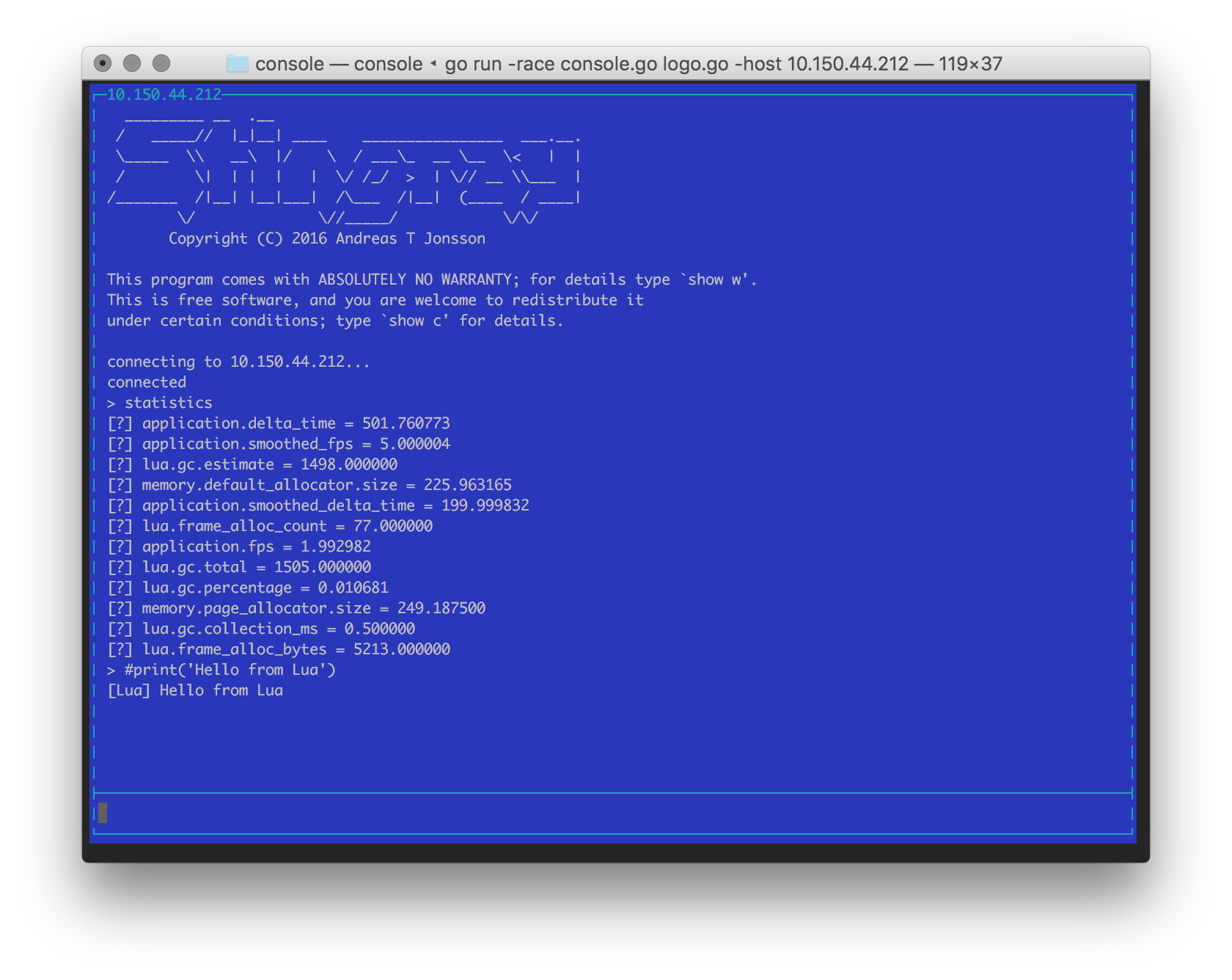Click the application.smoothed_delta_time line
Viewport: 1232px width, 980px height.
318,505
